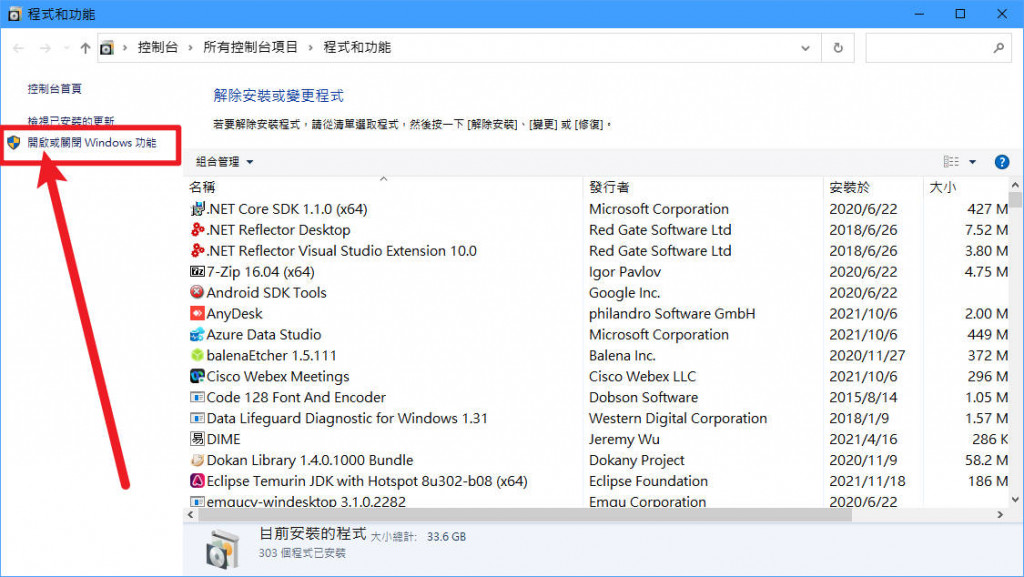Click the Android SDK Tools icon

coord(197,292)
